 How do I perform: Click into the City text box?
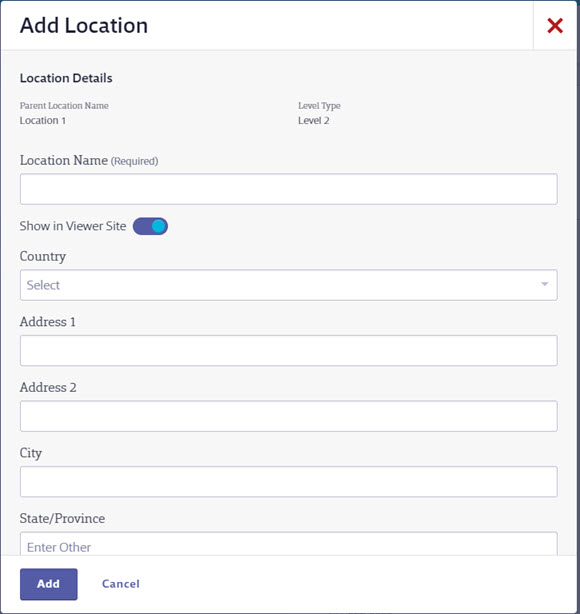(x=289, y=482)
